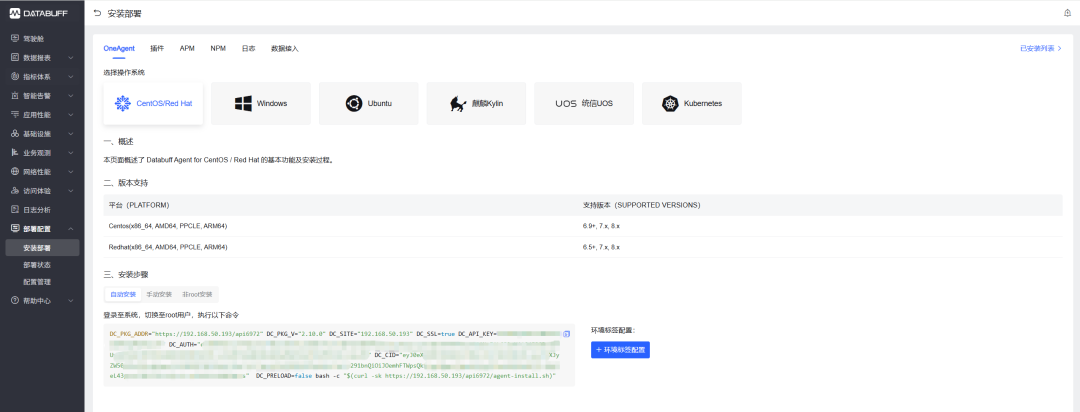
Task: Open 安装部署 in the sidebar
Action: coord(42,247)
